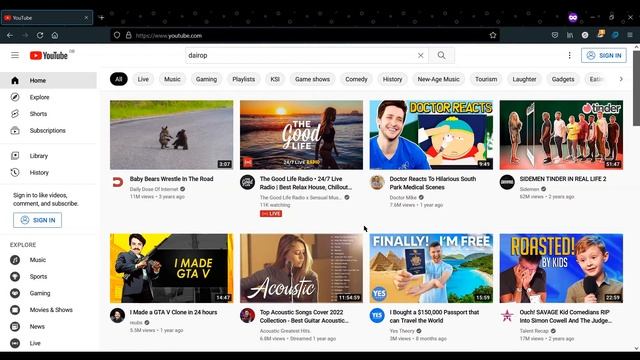The height and width of the screenshot is (360, 640).
Task: Select the Laughter filter chip
Action: (x=524, y=79)
